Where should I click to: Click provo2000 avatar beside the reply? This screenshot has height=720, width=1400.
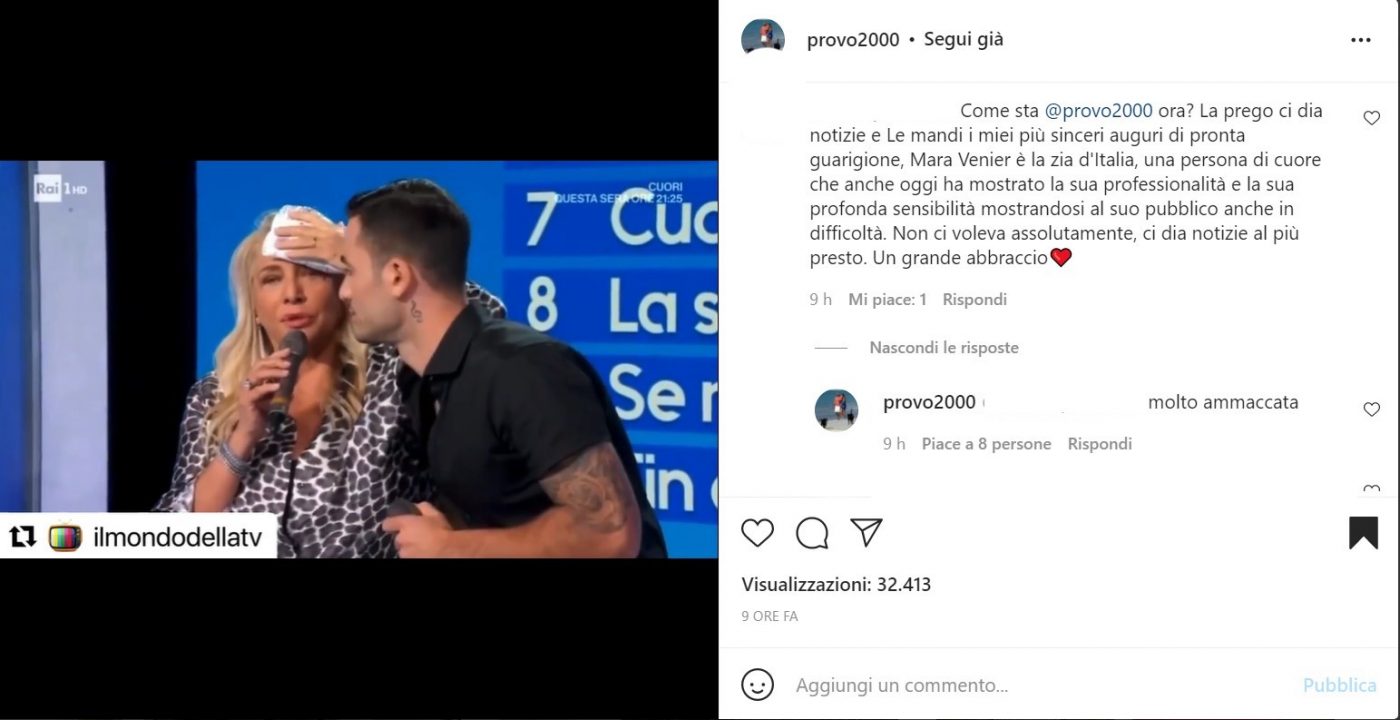836,410
